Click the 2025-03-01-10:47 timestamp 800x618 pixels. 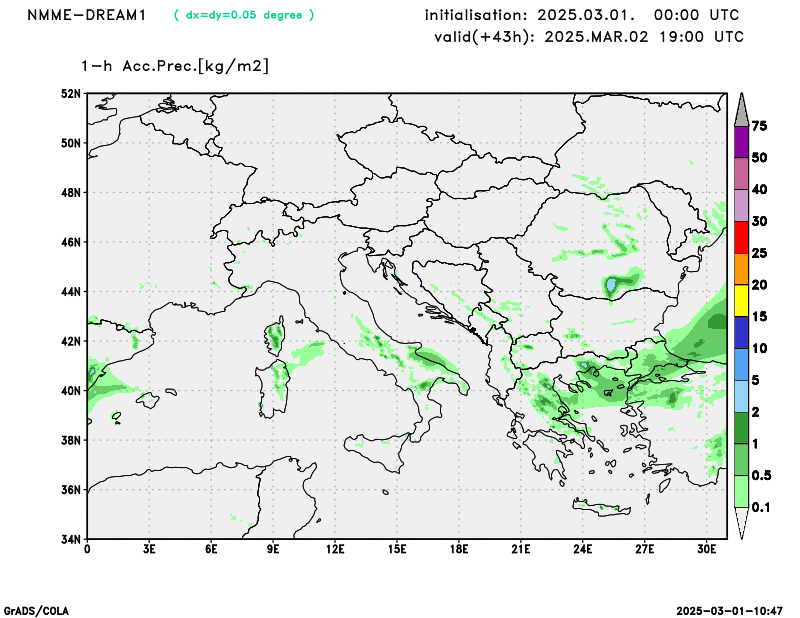click(730, 611)
